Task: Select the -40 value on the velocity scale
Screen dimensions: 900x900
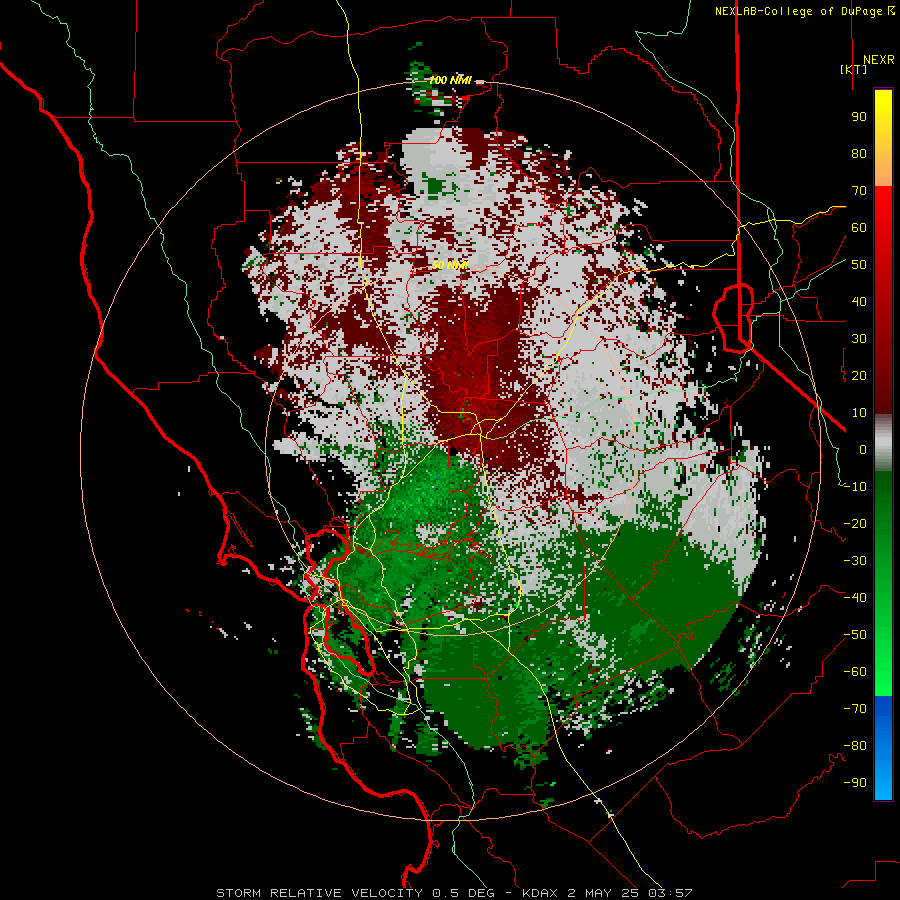Action: pos(855,598)
